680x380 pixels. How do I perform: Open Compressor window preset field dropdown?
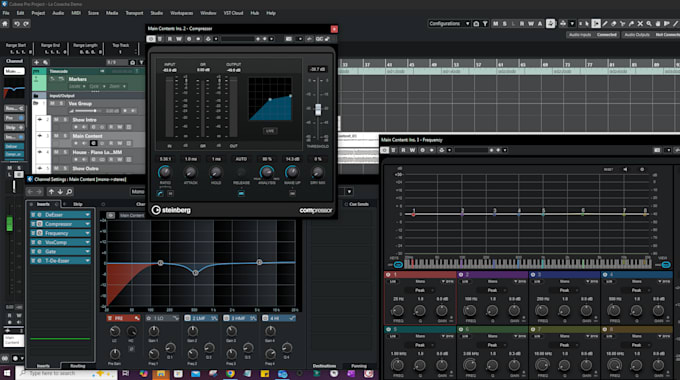pyautogui.click(x=237, y=39)
